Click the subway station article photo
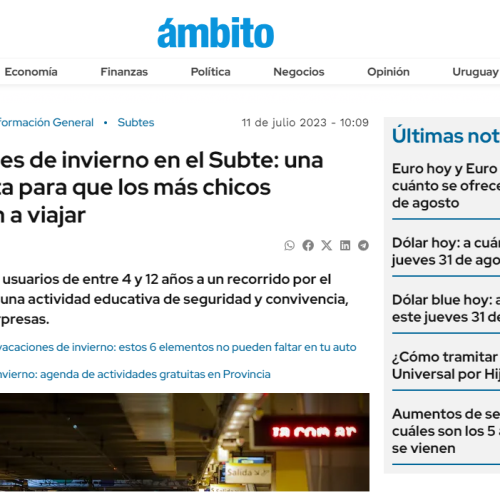 [x=184, y=442]
